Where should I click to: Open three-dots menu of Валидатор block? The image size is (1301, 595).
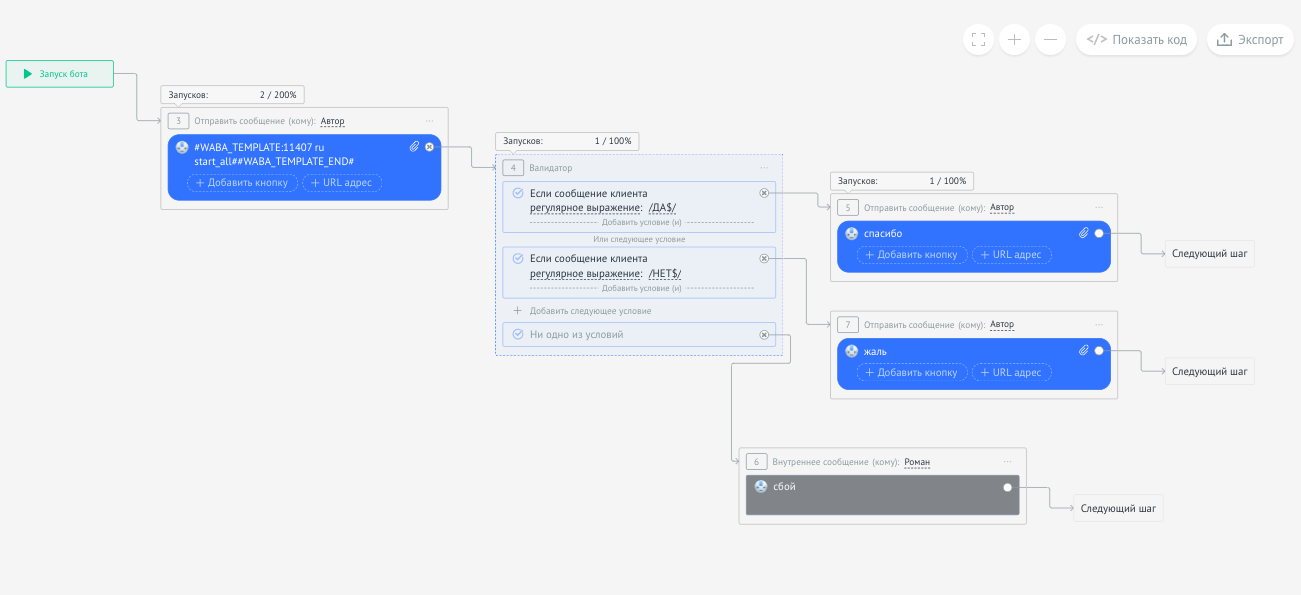(x=764, y=168)
